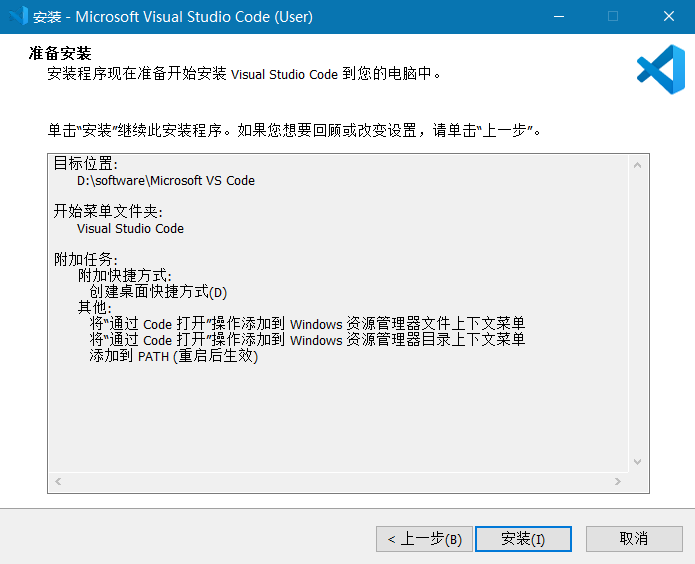Minimize the installer window

559,16
